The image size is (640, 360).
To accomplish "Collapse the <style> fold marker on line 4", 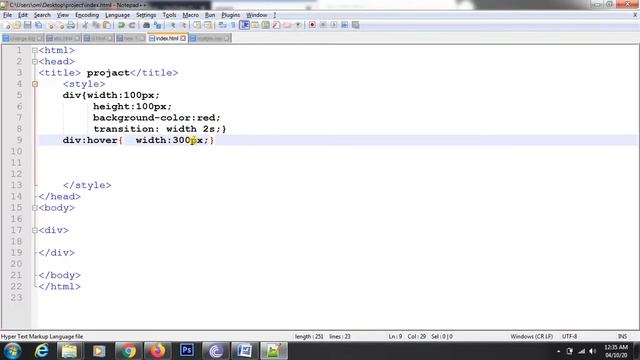I will point(35,84).
